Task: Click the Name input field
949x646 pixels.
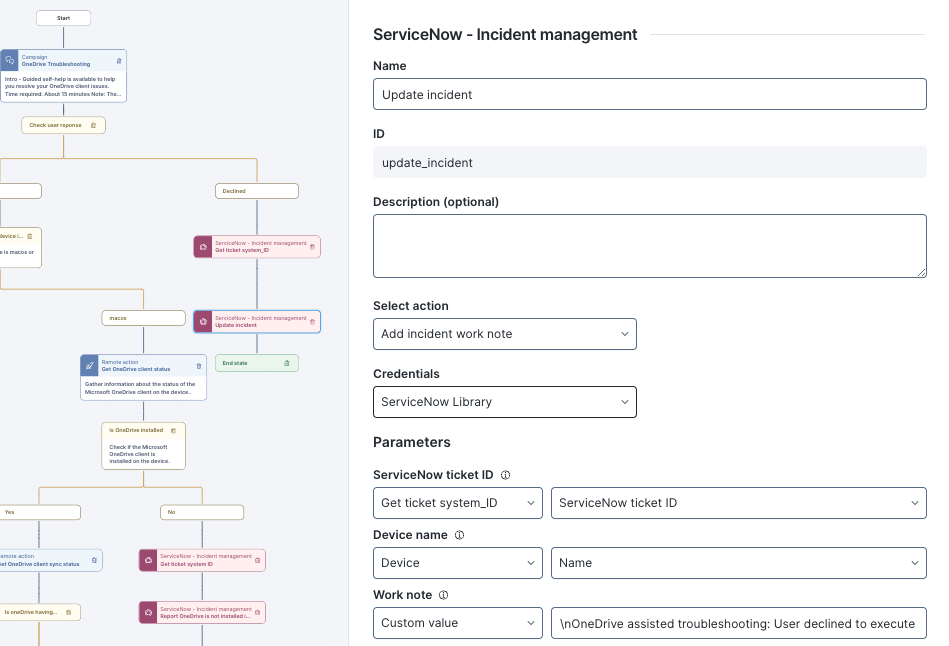Action: 649,95
